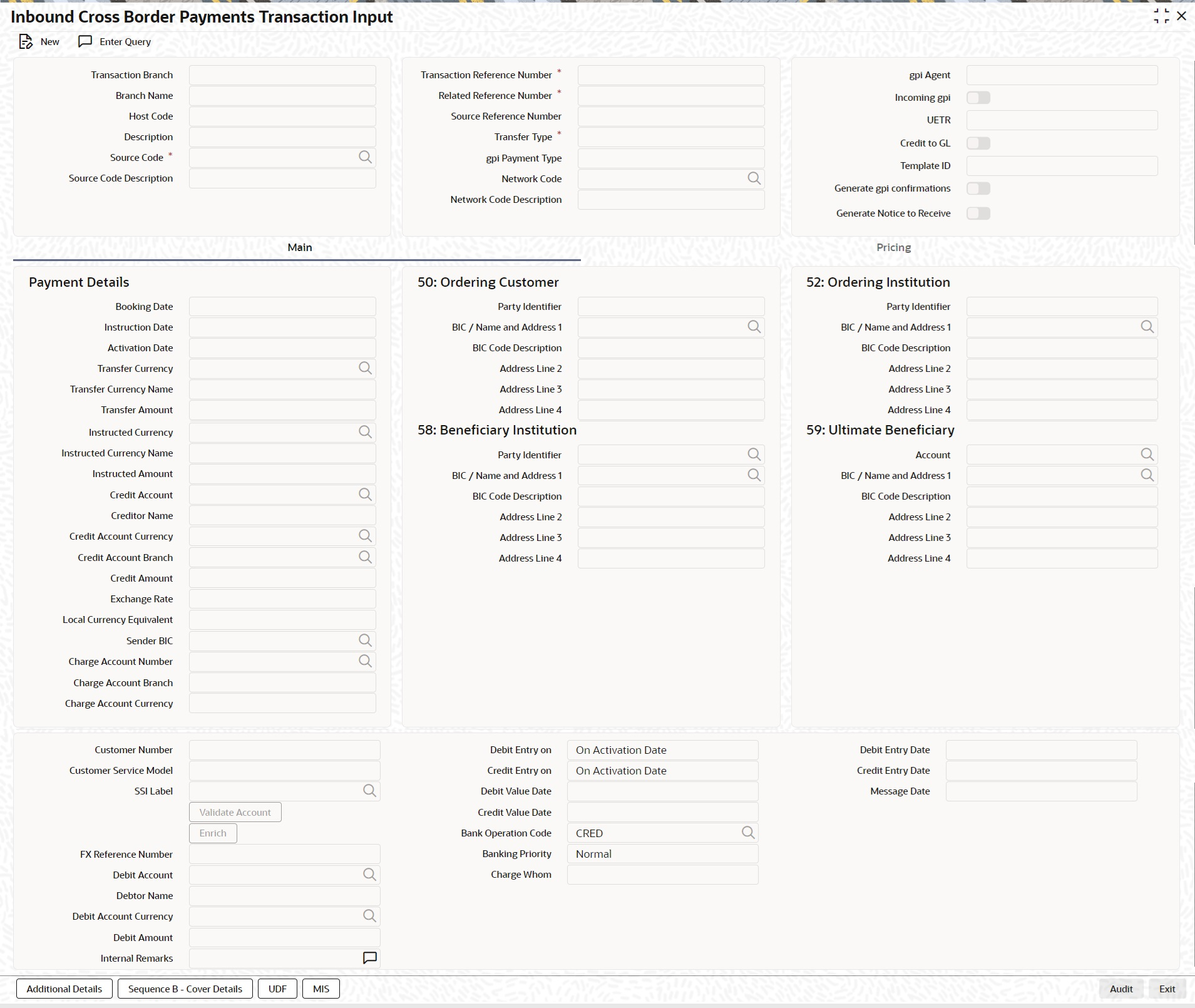Focus the Exchange Rate field
The width and height of the screenshot is (1195, 1008).
282,599
